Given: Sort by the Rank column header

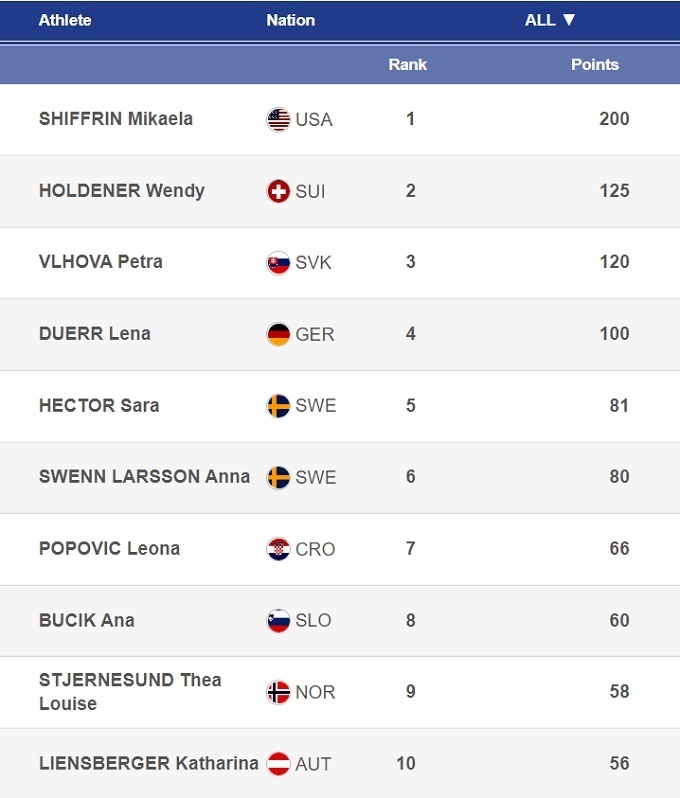Looking at the screenshot, I should [407, 65].
